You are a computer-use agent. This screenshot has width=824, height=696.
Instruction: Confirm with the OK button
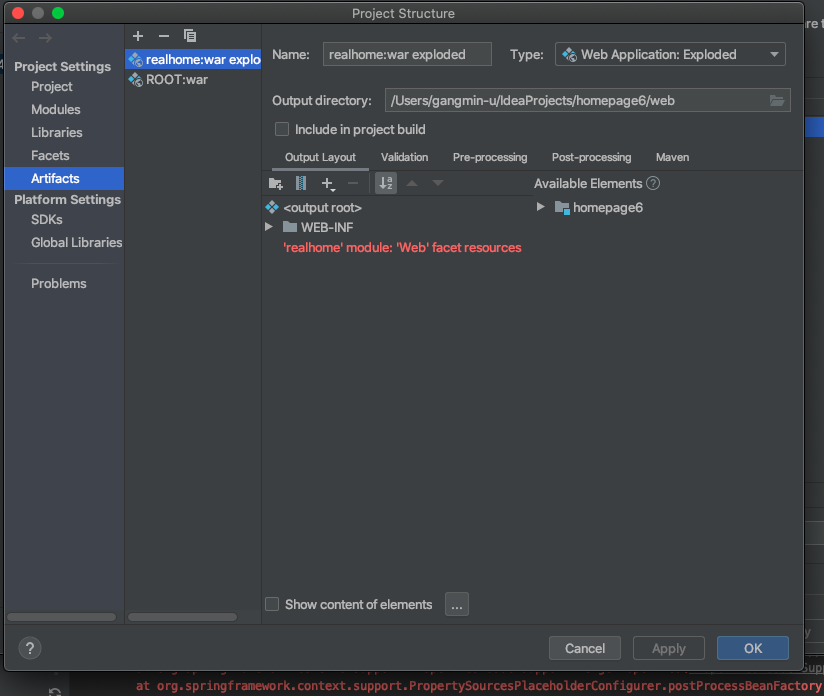point(753,648)
